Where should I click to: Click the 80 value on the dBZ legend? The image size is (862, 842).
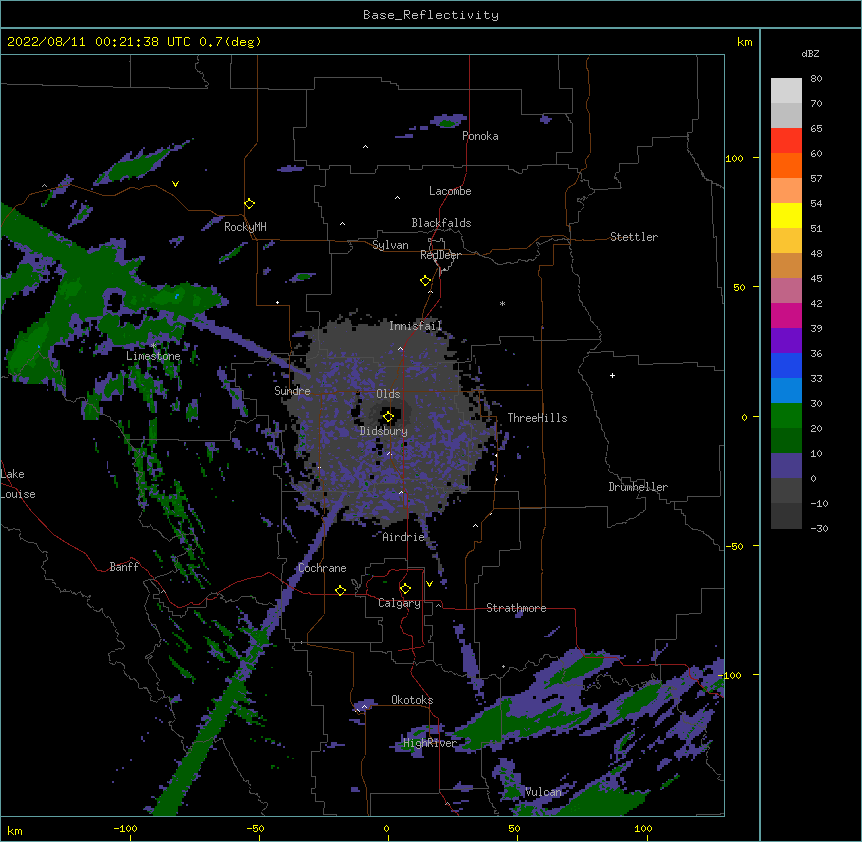pos(816,79)
